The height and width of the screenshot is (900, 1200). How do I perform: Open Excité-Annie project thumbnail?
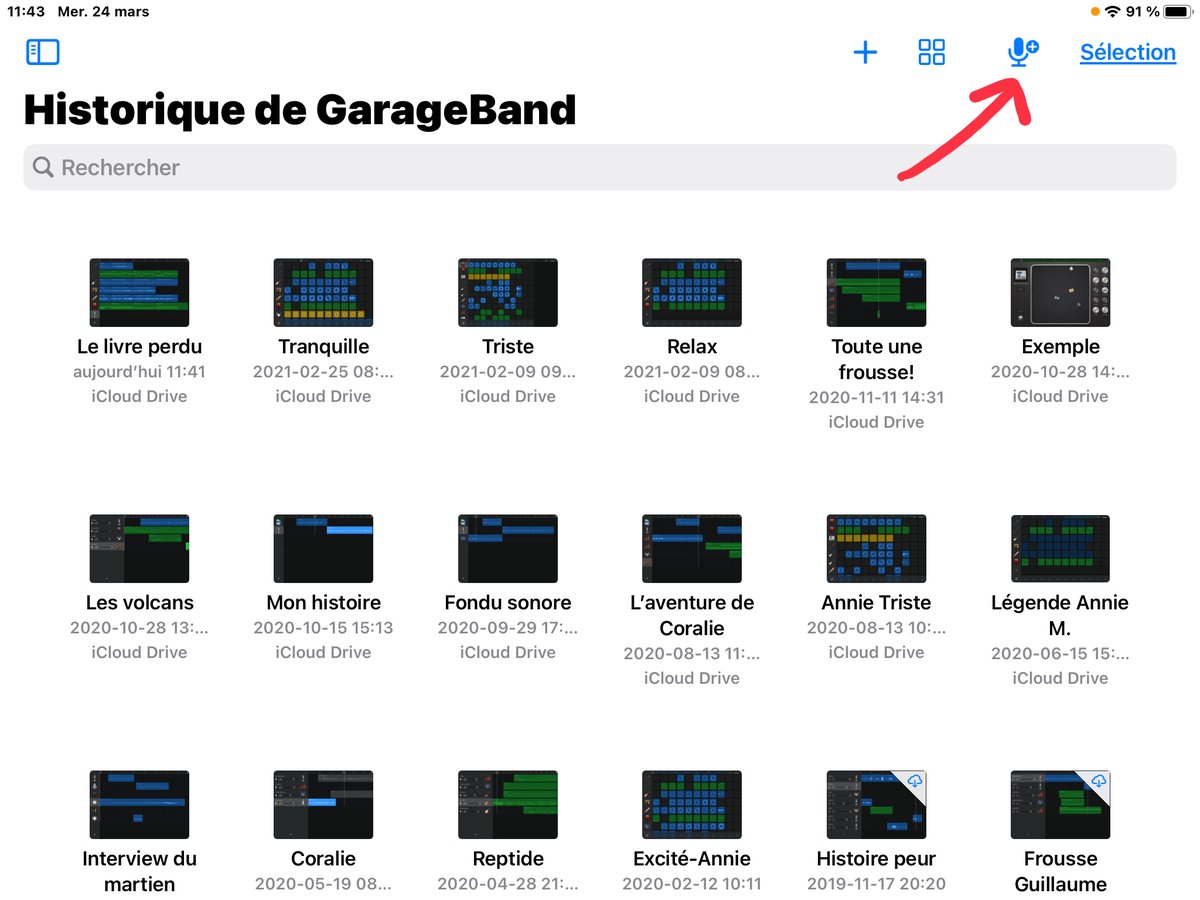point(692,804)
